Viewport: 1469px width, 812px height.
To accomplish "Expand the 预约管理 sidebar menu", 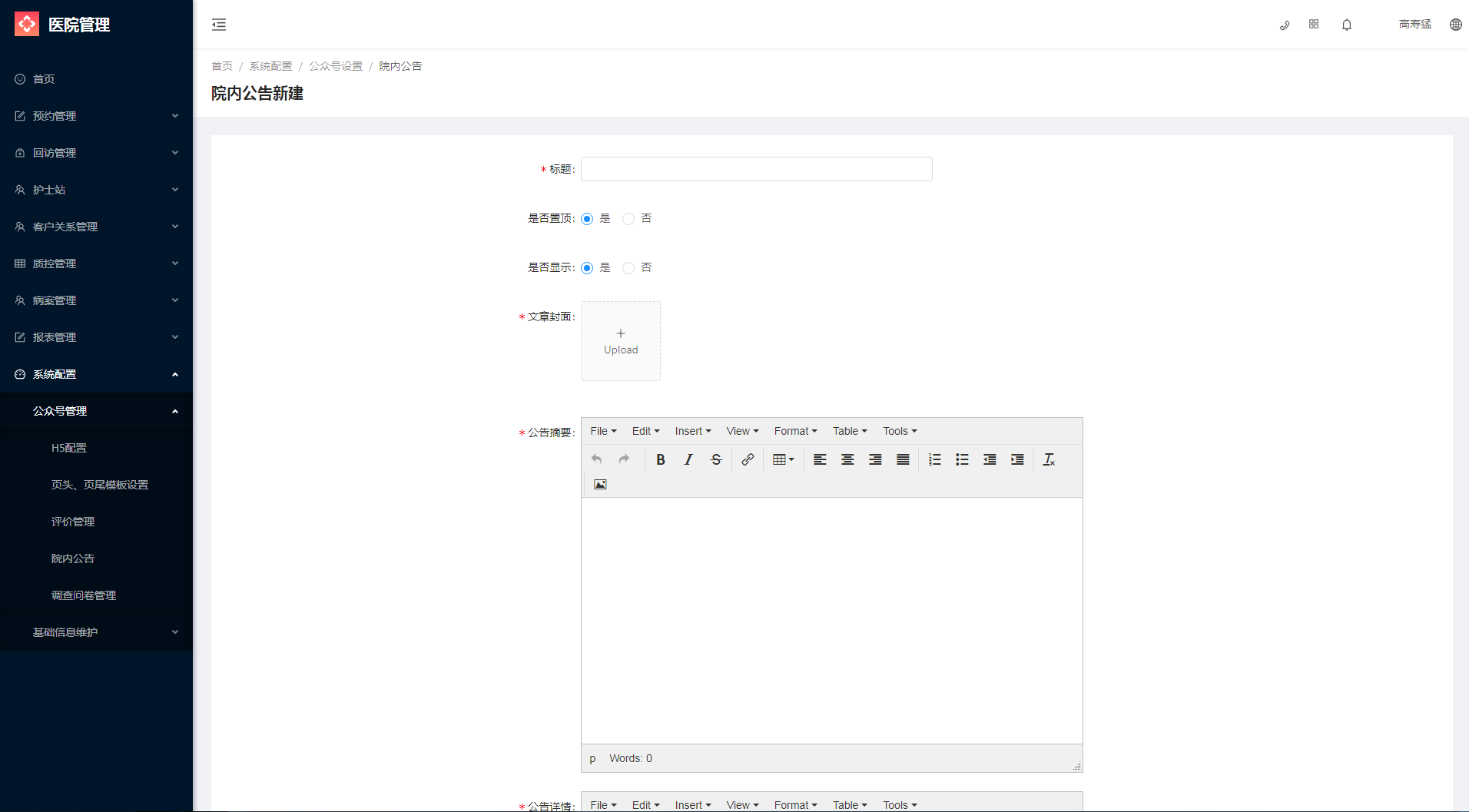I will coord(96,116).
